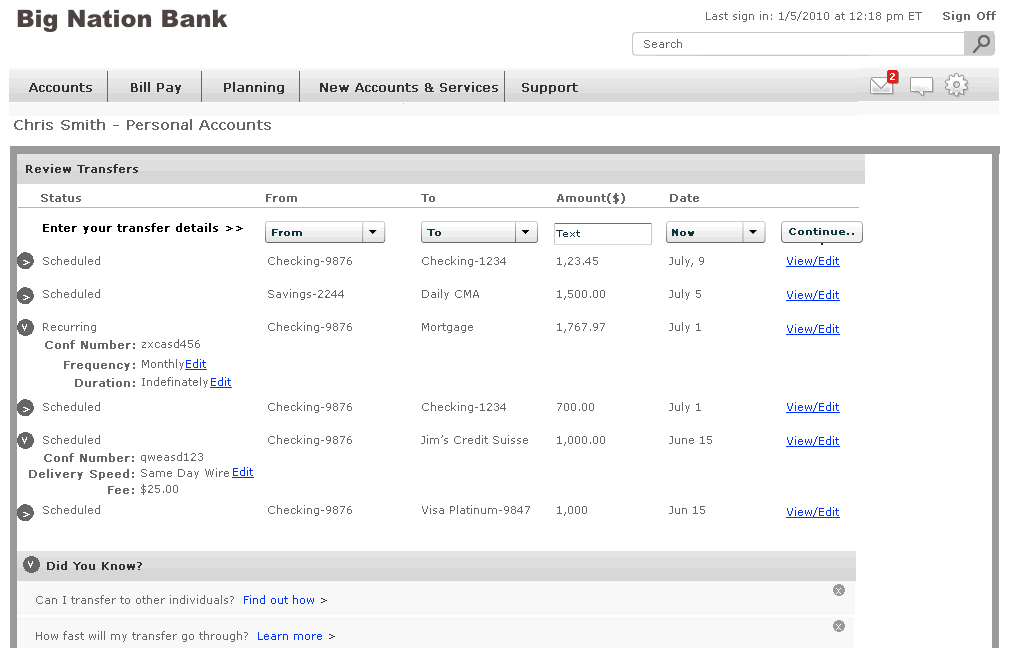Expand the 700.00 scheduled transfer row
The image size is (1012, 648).
(25, 408)
